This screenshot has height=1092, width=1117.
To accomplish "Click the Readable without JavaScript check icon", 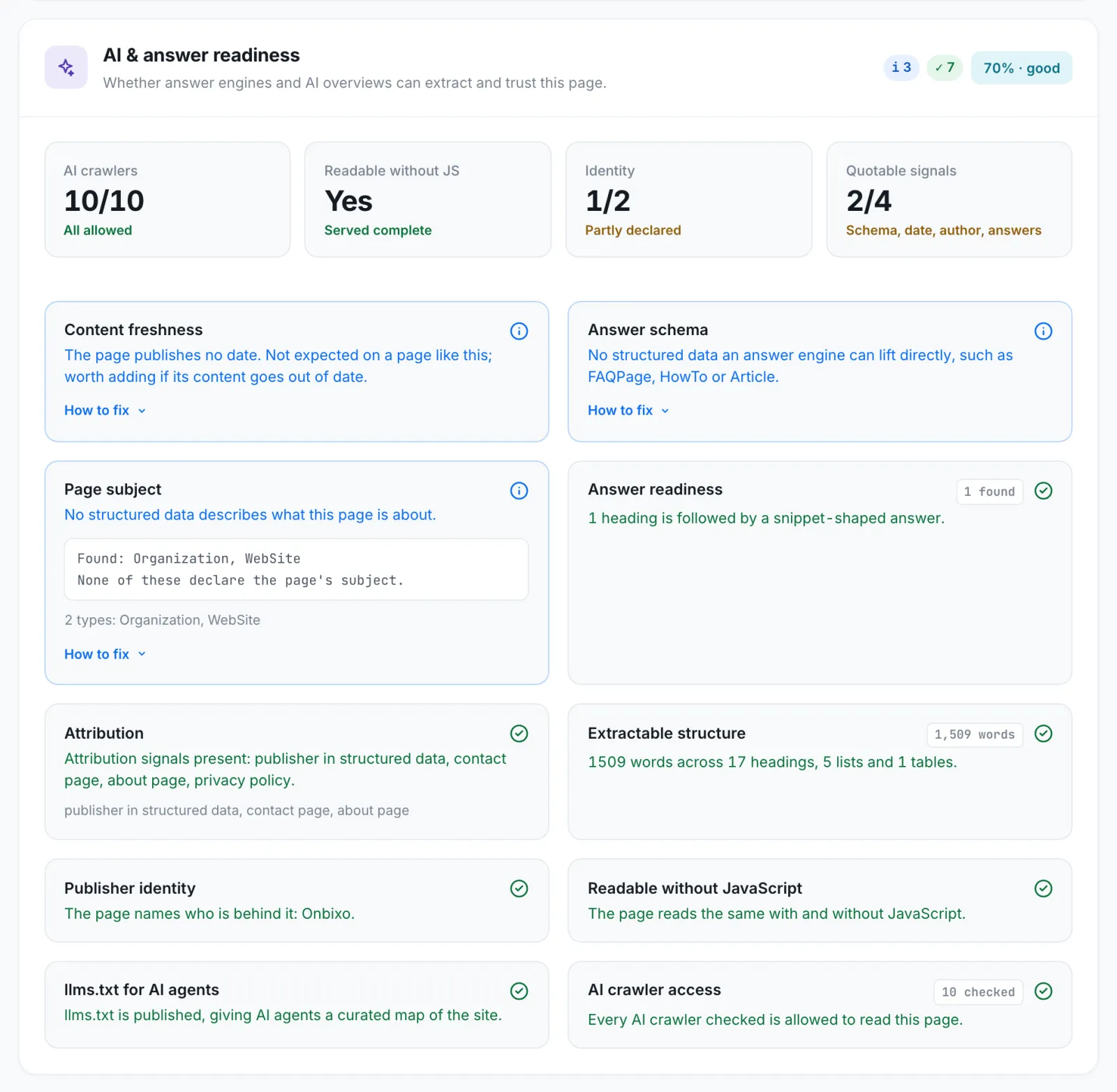I will click(1043, 888).
